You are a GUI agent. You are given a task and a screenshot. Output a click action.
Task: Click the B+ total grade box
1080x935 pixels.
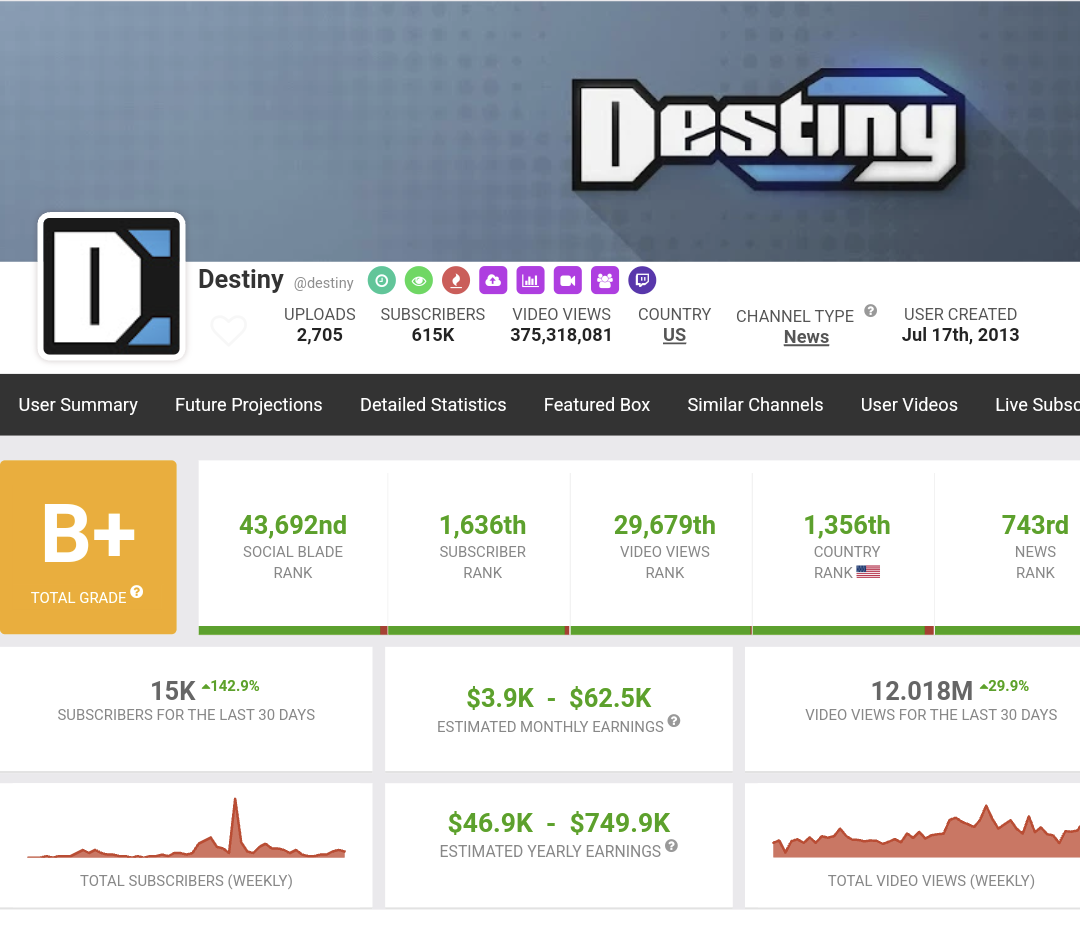(88, 547)
